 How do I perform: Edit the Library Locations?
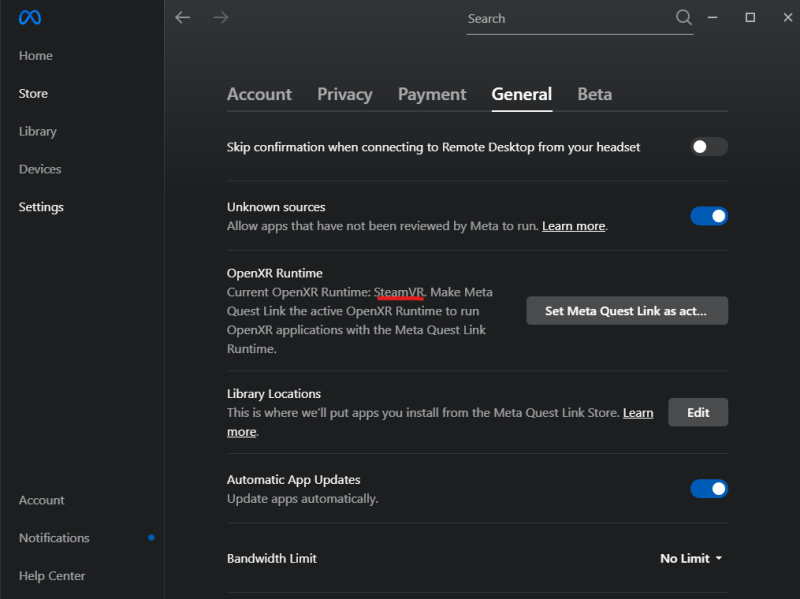698,412
